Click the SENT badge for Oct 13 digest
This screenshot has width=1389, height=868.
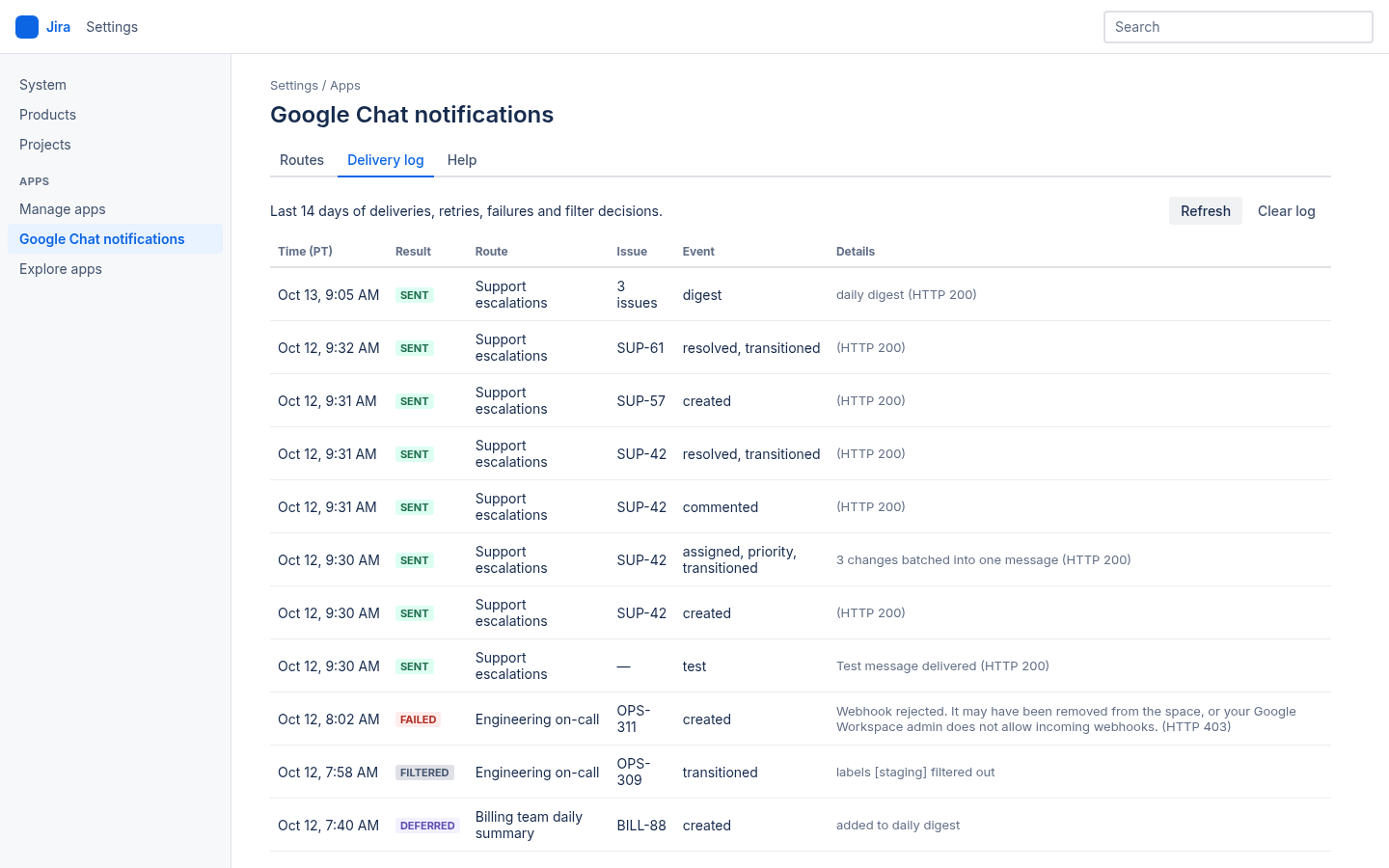pyautogui.click(x=415, y=295)
